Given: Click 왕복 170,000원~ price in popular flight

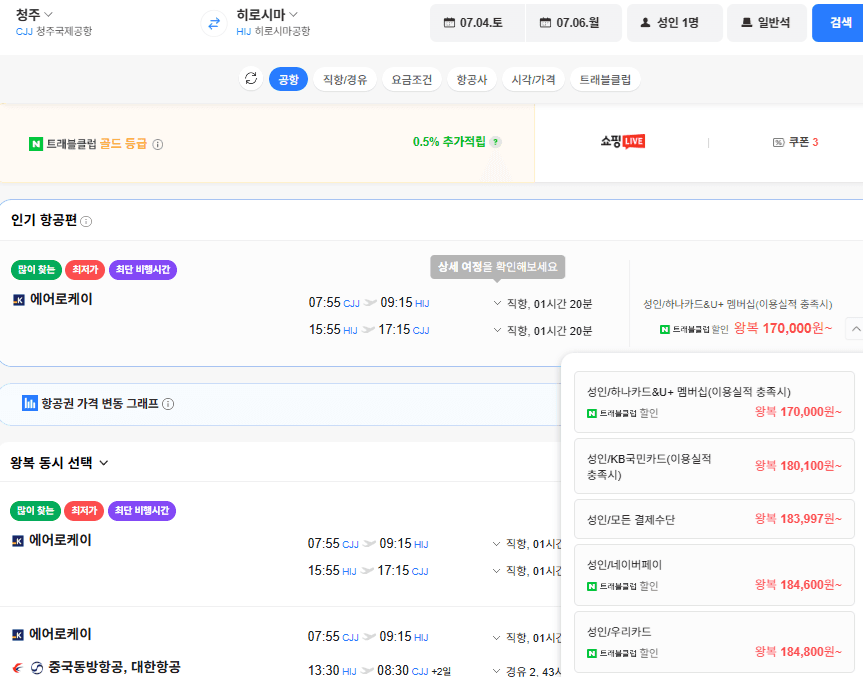Looking at the screenshot, I should [x=783, y=329].
